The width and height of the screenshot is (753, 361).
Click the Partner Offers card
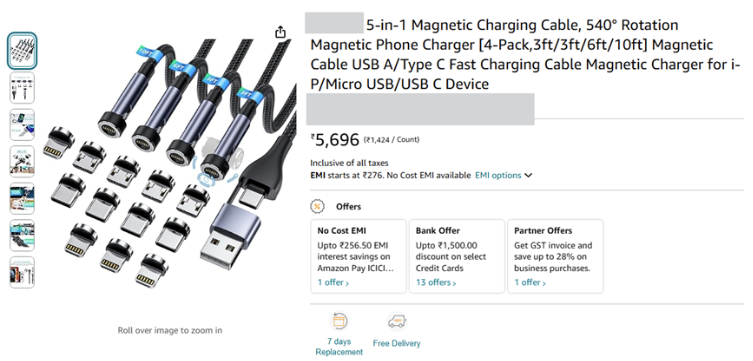pos(555,256)
